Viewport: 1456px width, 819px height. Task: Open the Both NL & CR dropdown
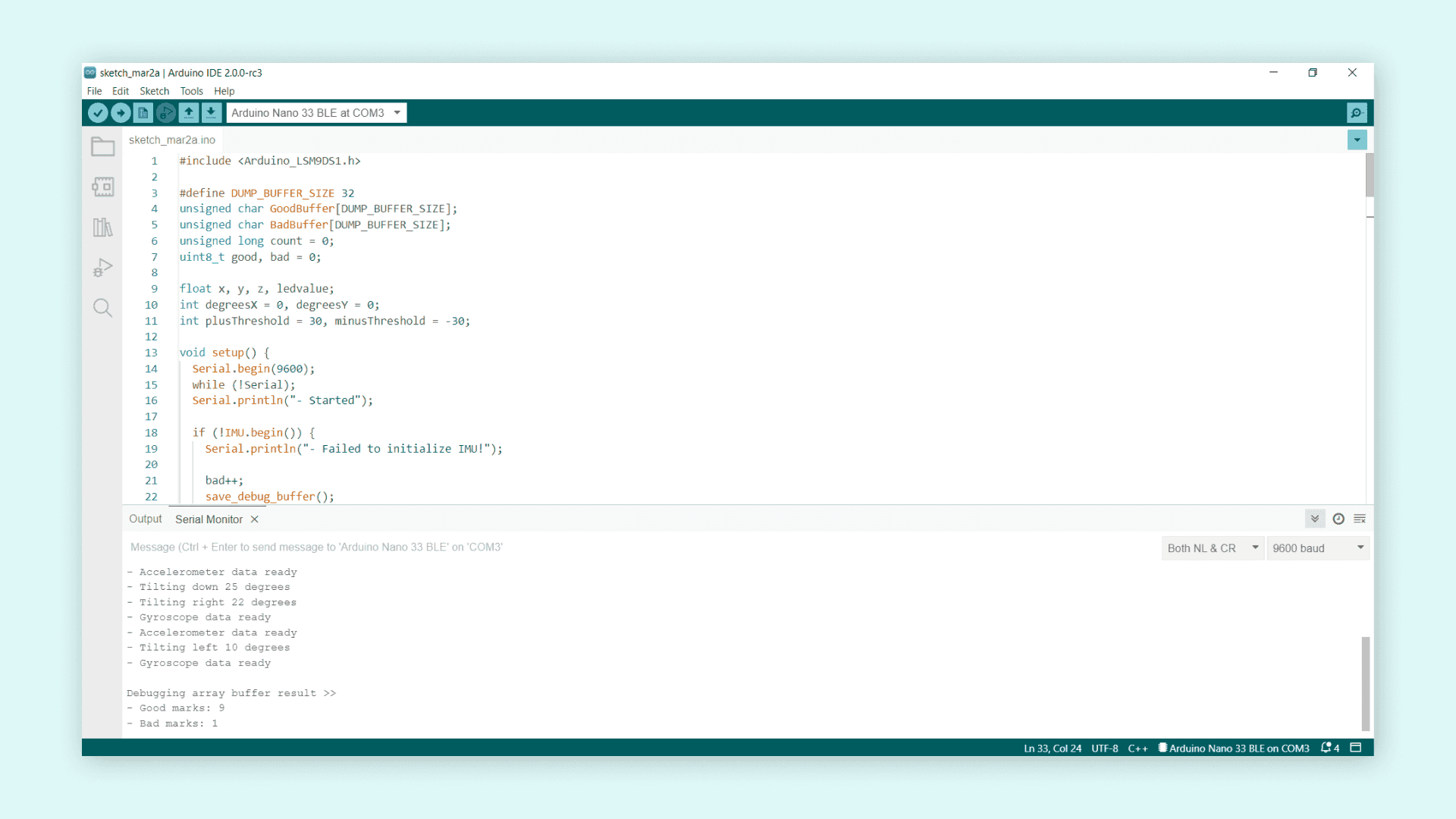coord(1212,548)
